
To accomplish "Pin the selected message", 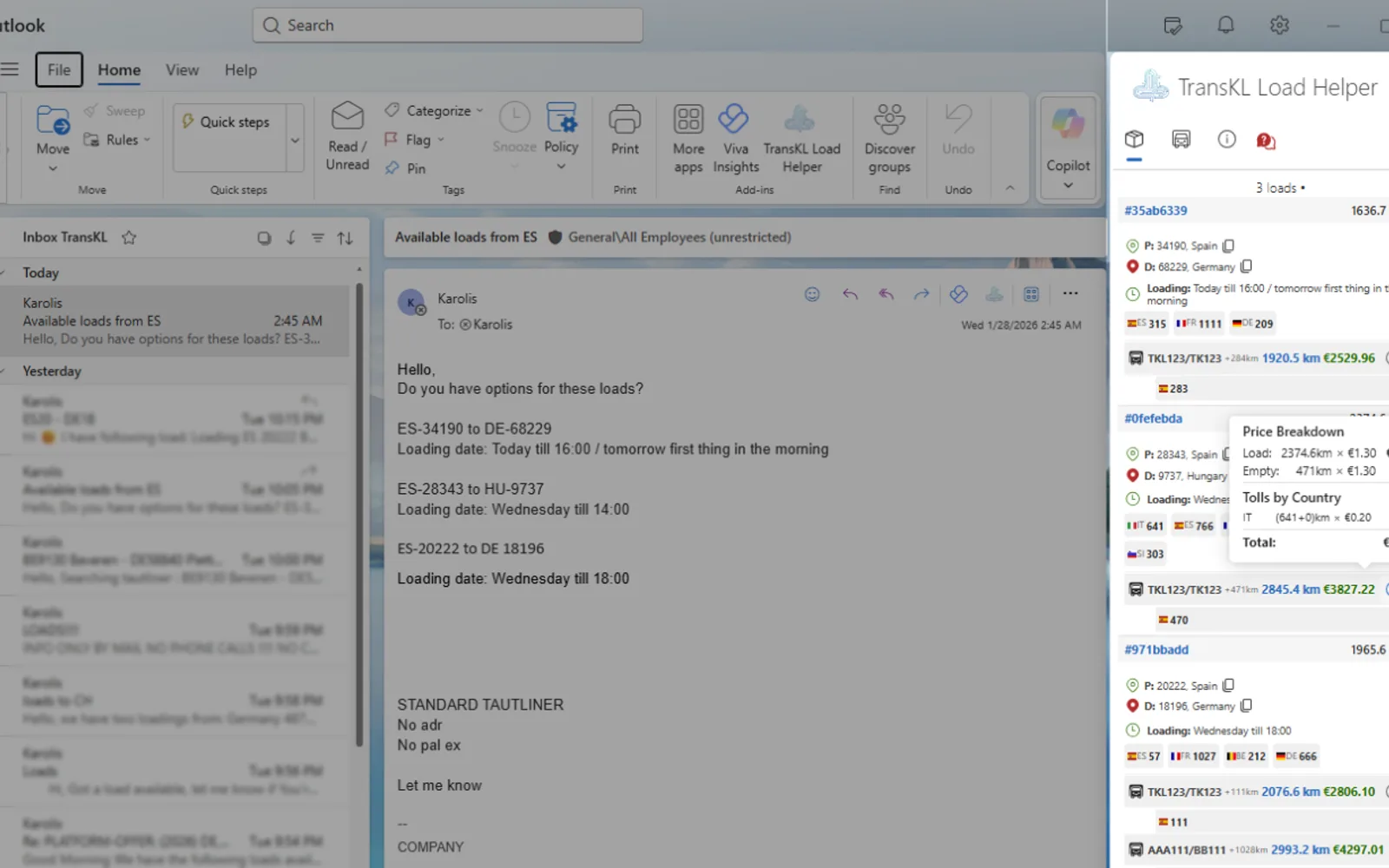I will [x=405, y=168].
